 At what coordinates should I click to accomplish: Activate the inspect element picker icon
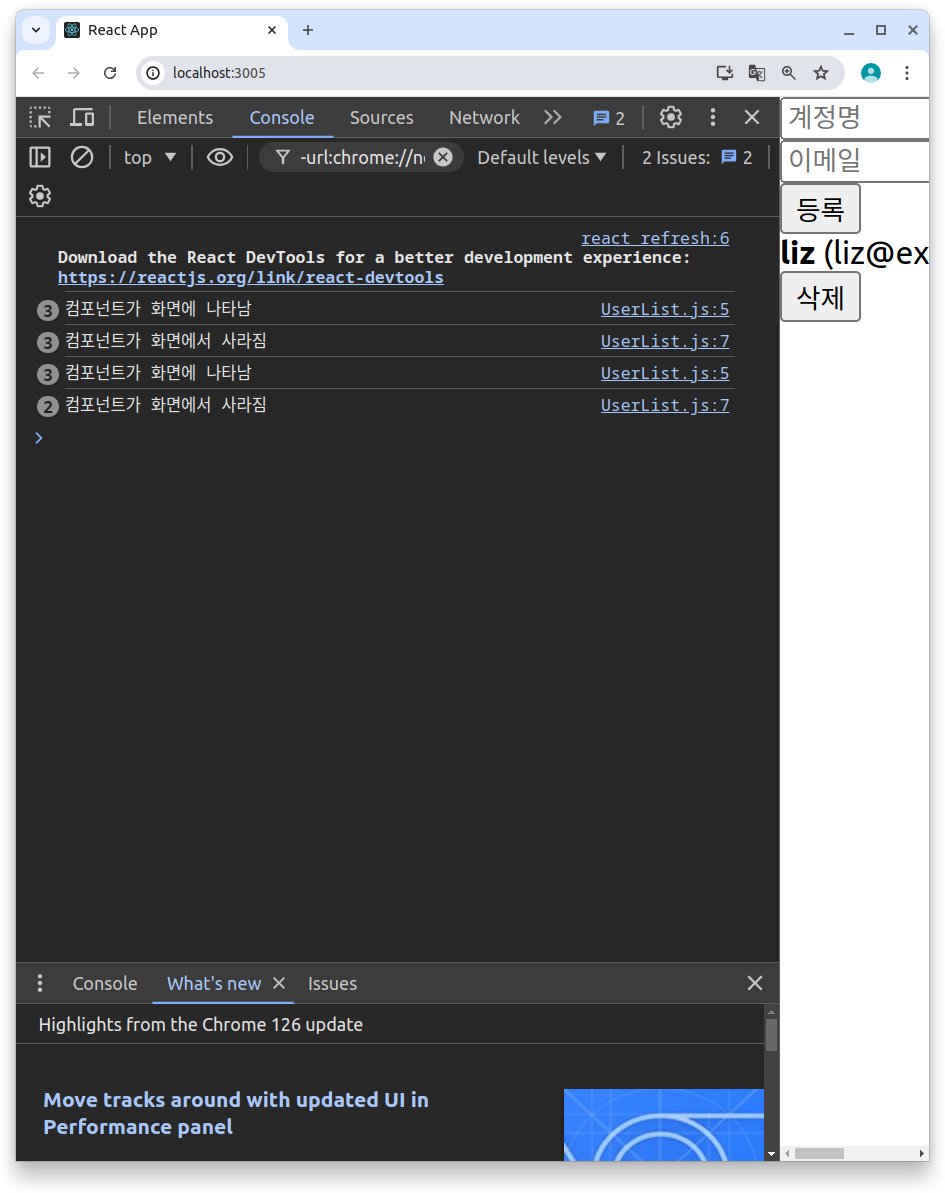pos(40,117)
